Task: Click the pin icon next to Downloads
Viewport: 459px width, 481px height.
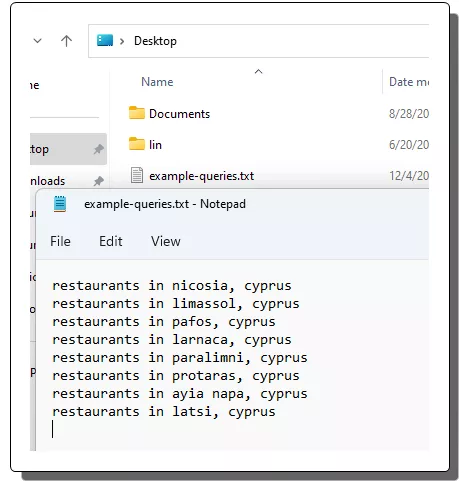Action: [x=98, y=181]
